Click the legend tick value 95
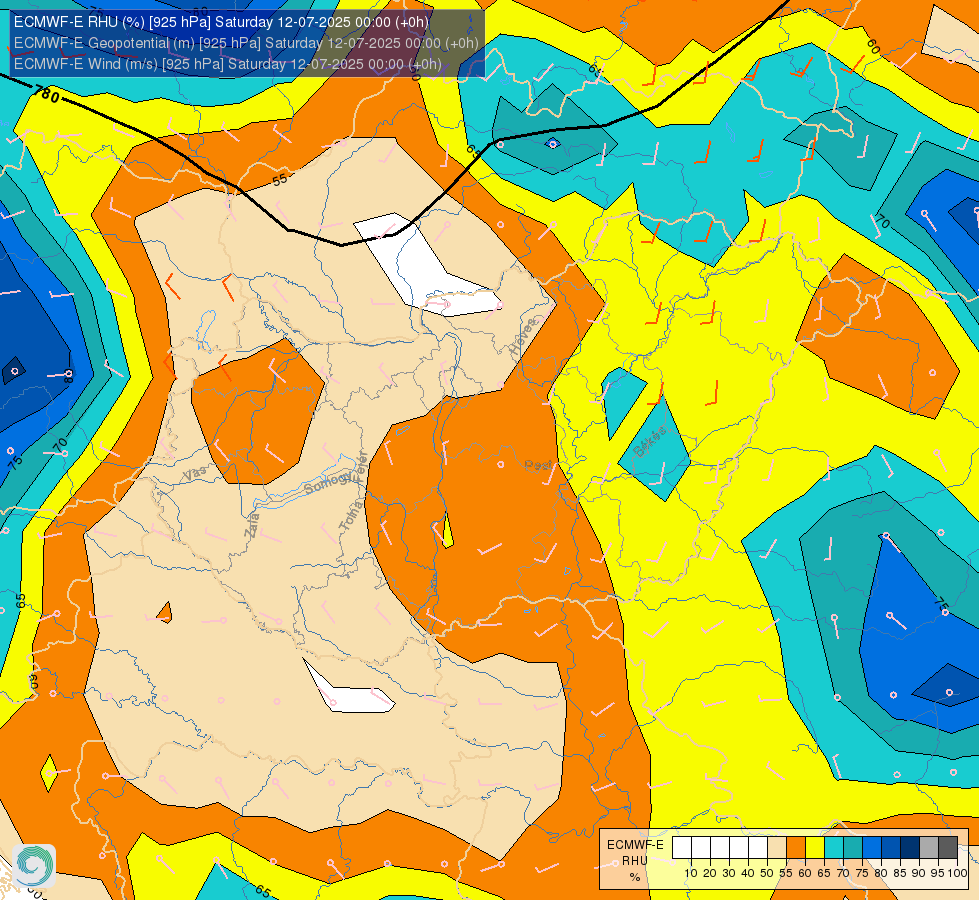979x900 pixels. pyautogui.click(x=938, y=873)
